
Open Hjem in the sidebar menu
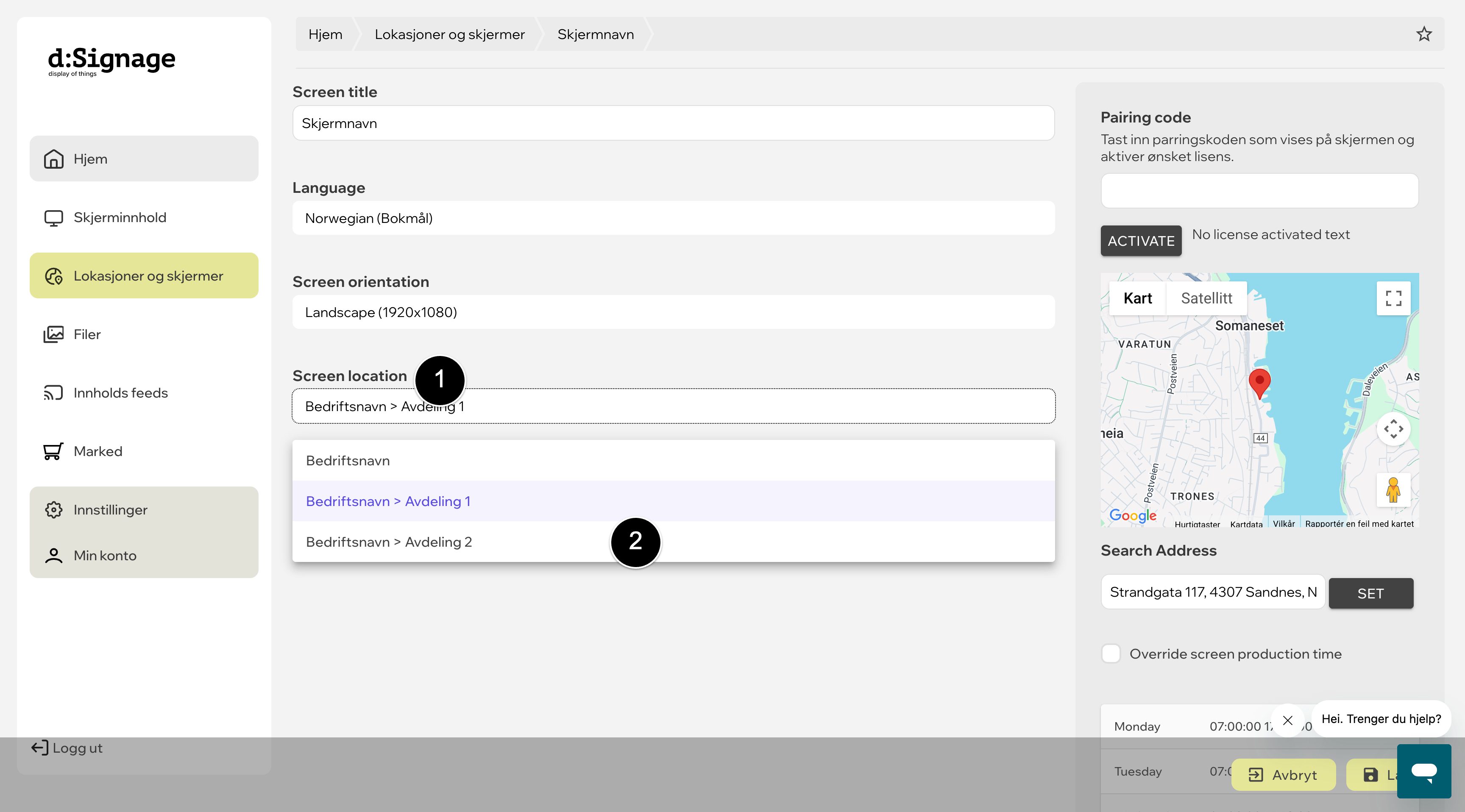pos(144,159)
